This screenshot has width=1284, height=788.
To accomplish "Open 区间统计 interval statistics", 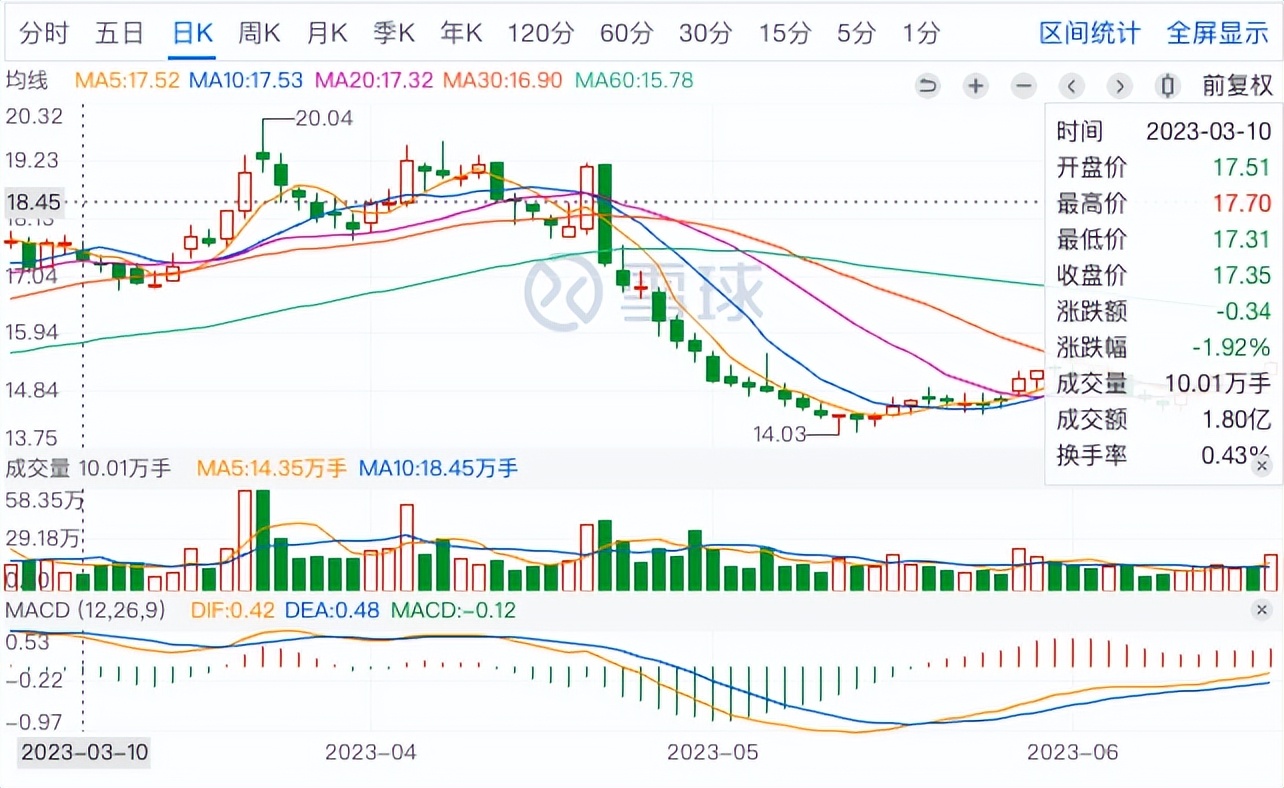I will 1089,33.
